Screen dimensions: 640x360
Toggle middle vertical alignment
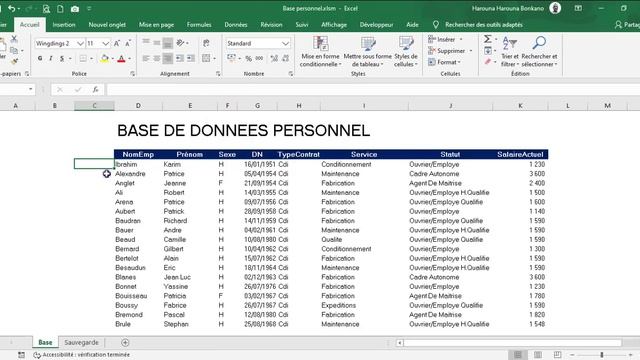tap(157, 42)
